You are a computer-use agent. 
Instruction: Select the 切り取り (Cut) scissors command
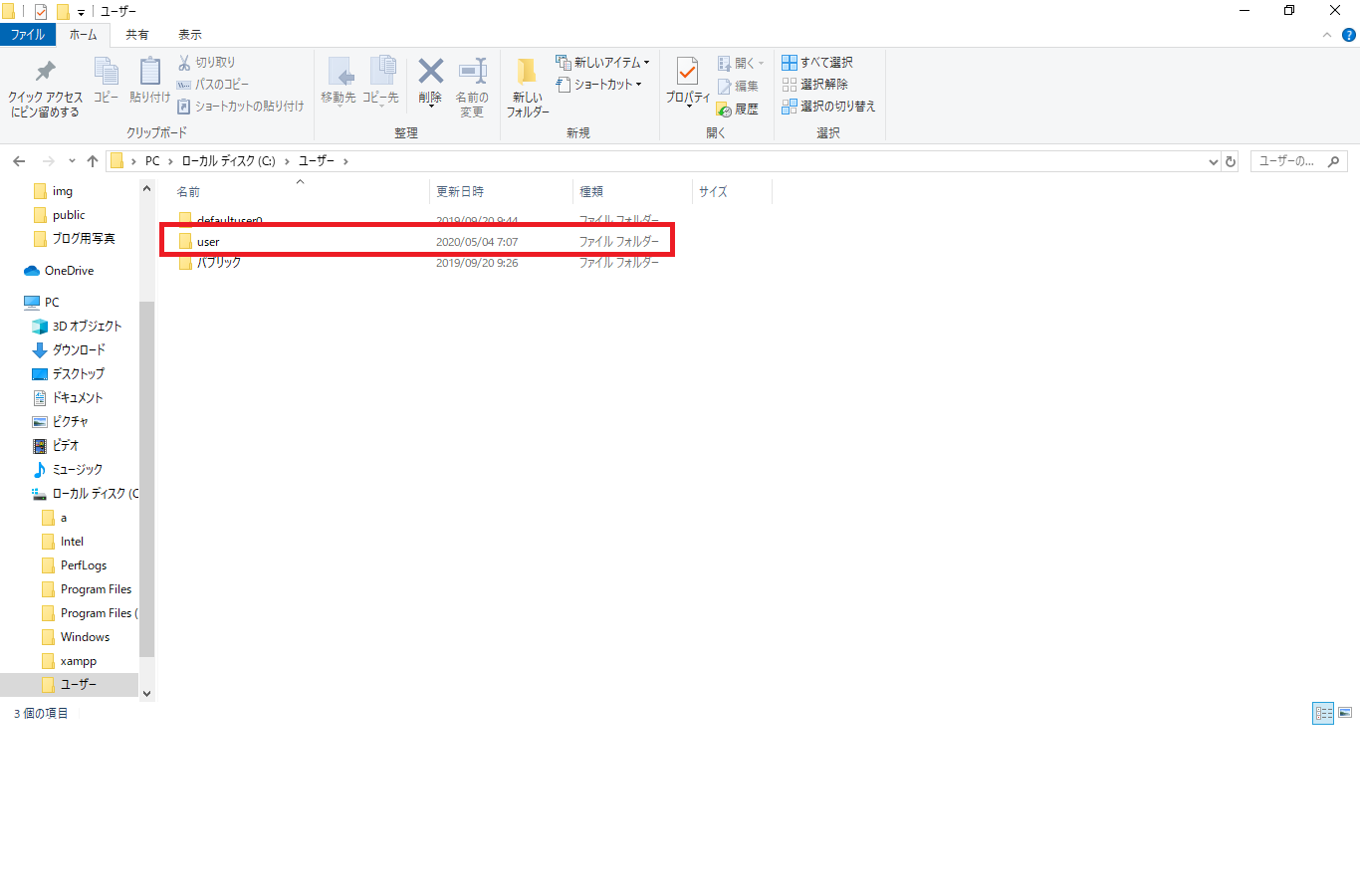click(x=207, y=63)
